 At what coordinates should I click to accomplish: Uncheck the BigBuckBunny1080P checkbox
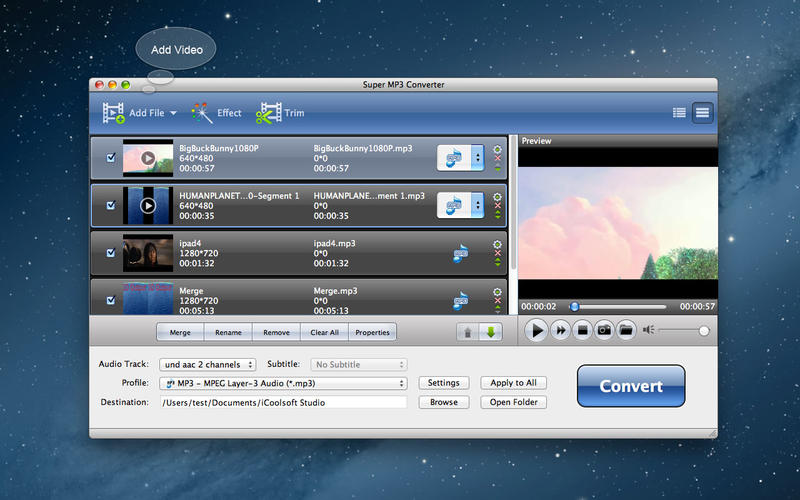click(x=110, y=157)
